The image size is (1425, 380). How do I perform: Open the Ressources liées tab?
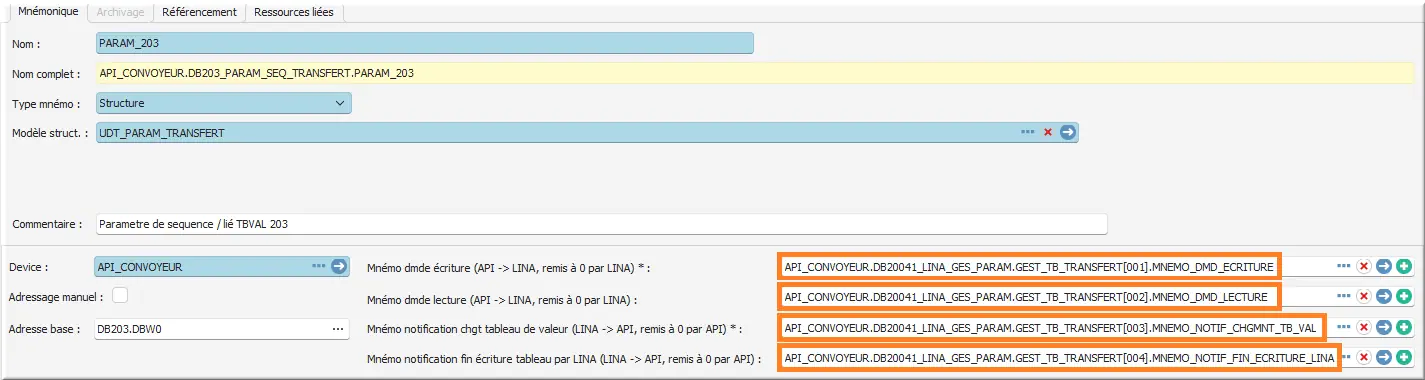[296, 12]
